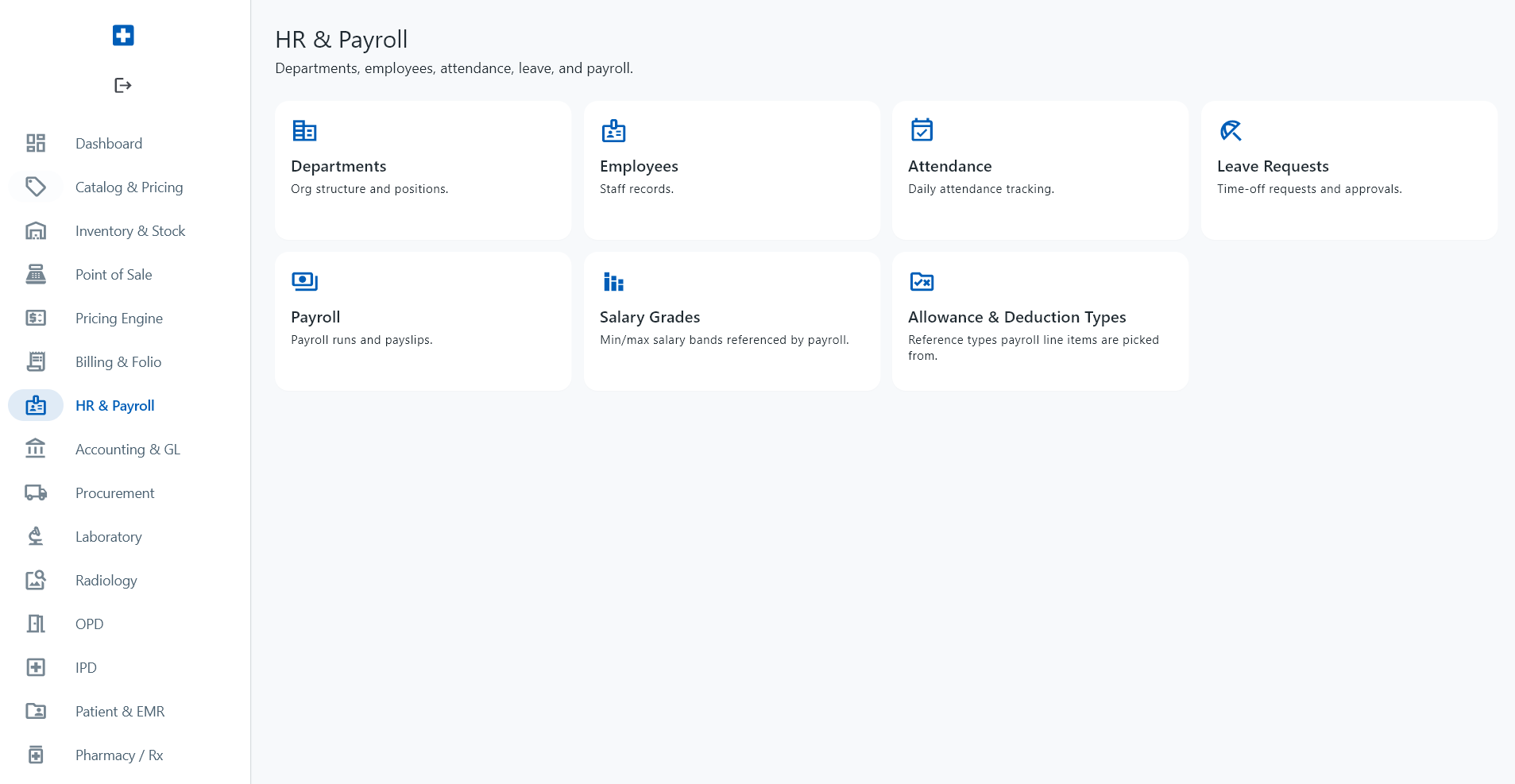Click the Attendance calendar-check icon
The image size is (1515, 784).
tap(922, 129)
